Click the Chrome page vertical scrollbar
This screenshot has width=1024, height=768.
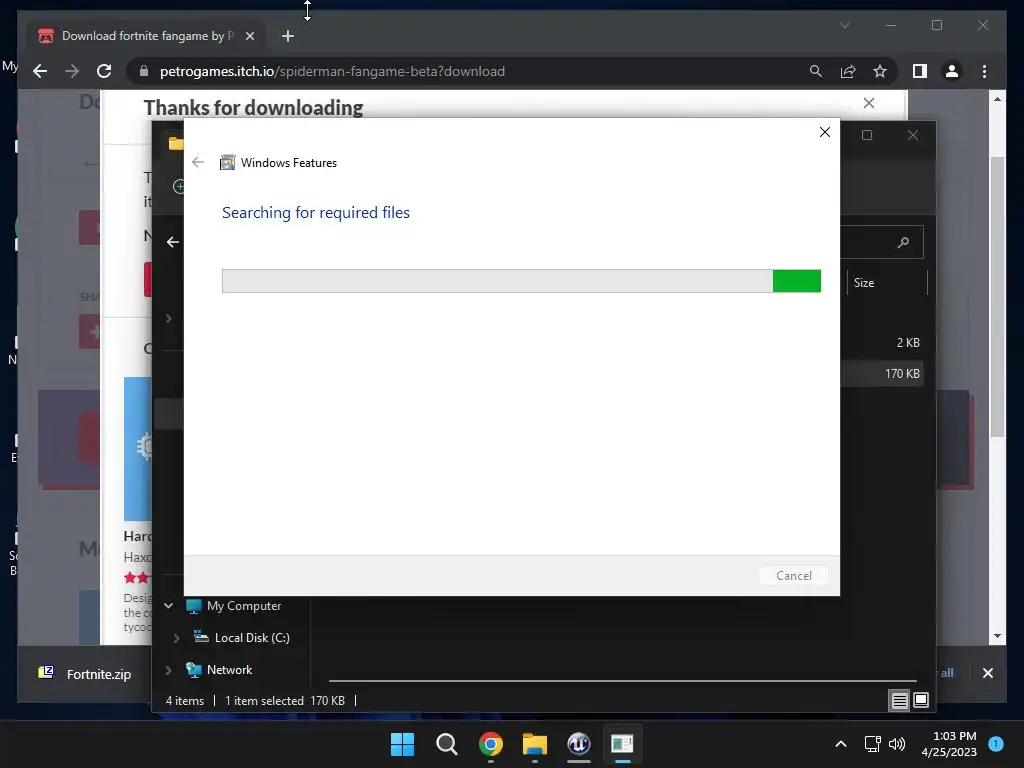[997, 297]
